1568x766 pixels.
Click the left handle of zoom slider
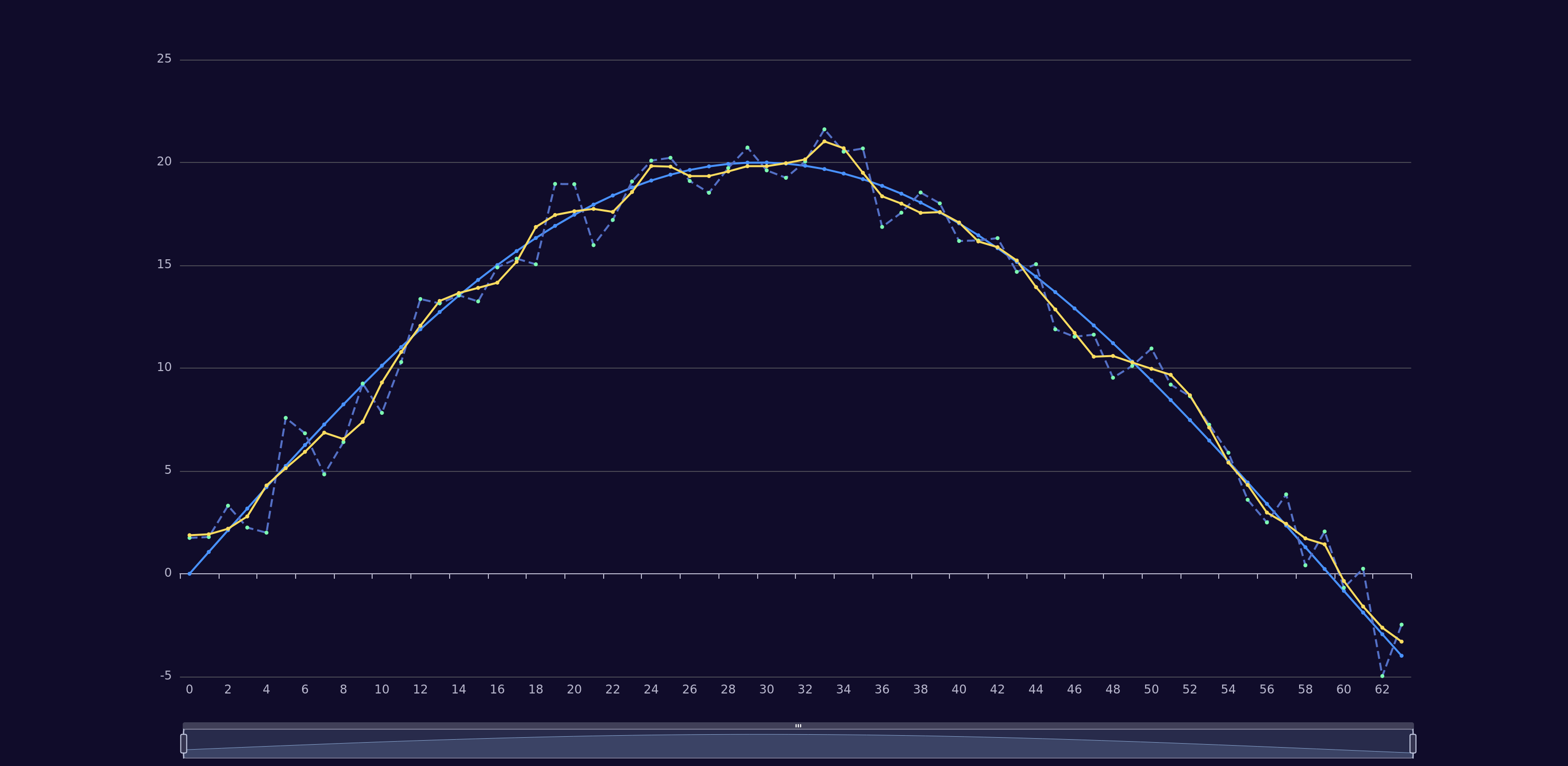click(184, 743)
